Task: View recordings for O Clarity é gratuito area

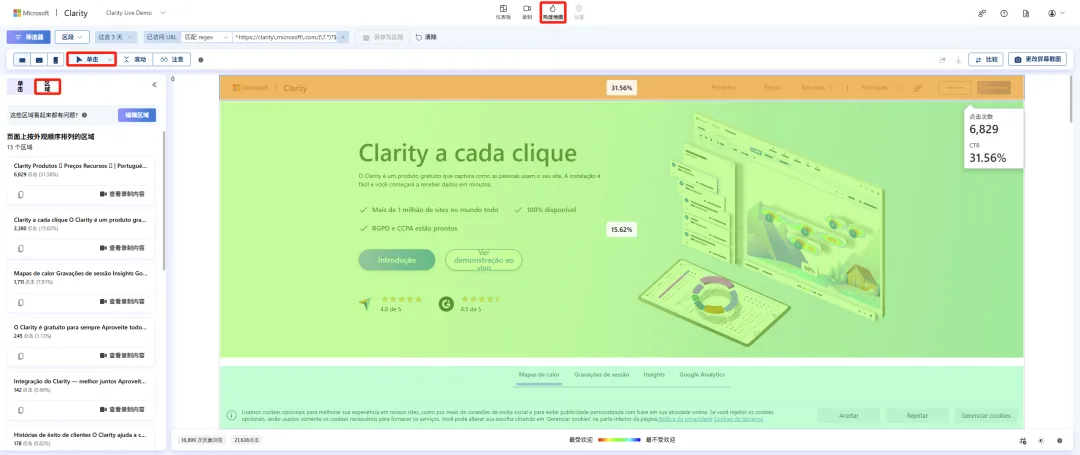Action: [x=122, y=356]
